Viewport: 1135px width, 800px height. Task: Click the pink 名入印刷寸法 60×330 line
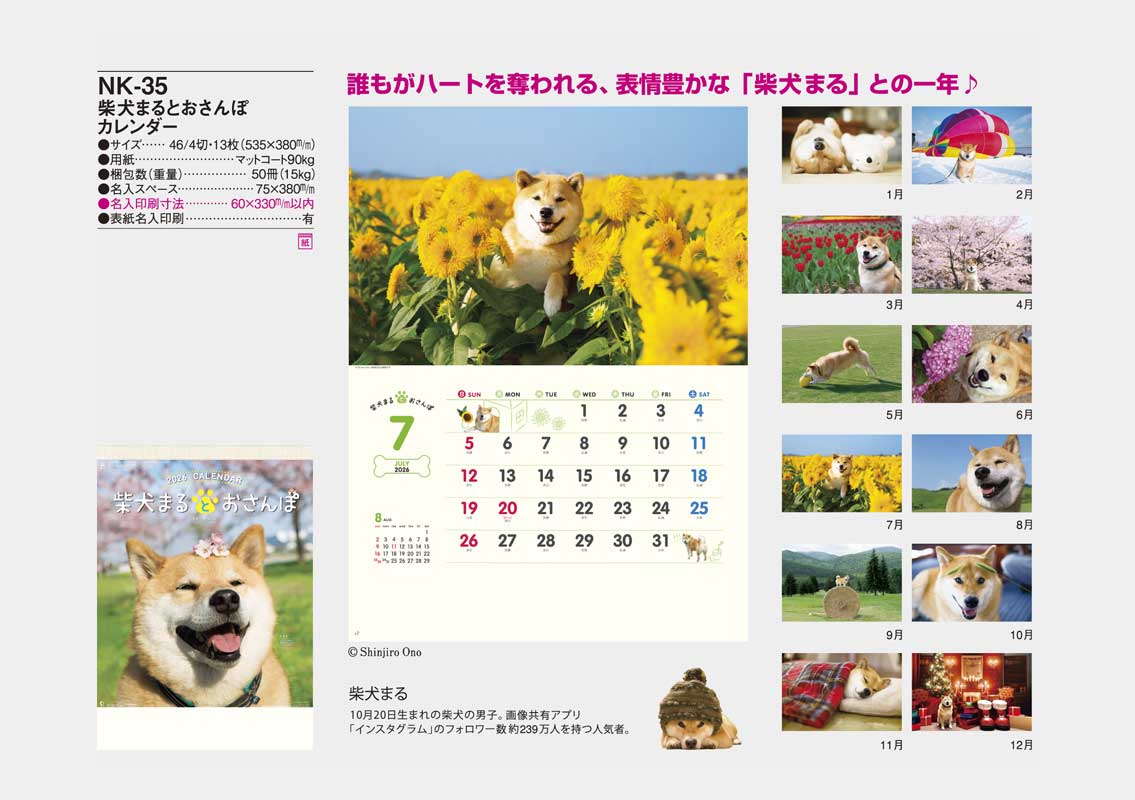[x=206, y=204]
